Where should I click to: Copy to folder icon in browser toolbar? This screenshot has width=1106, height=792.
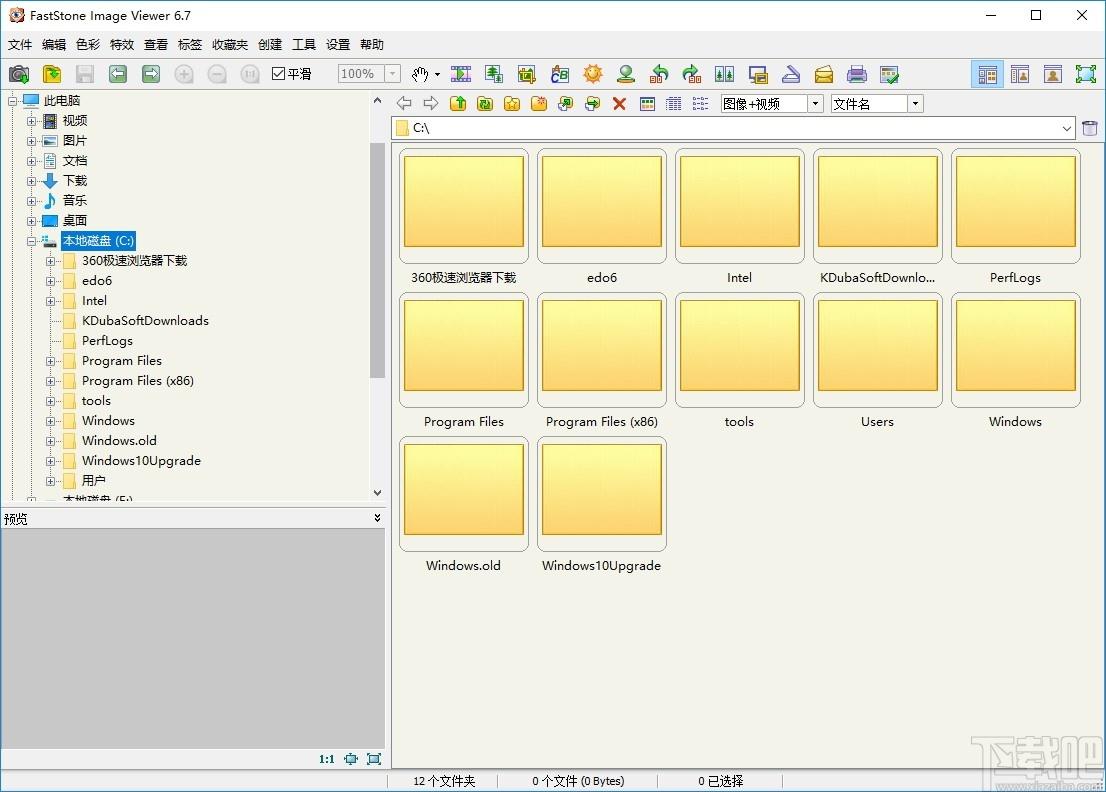pos(566,104)
